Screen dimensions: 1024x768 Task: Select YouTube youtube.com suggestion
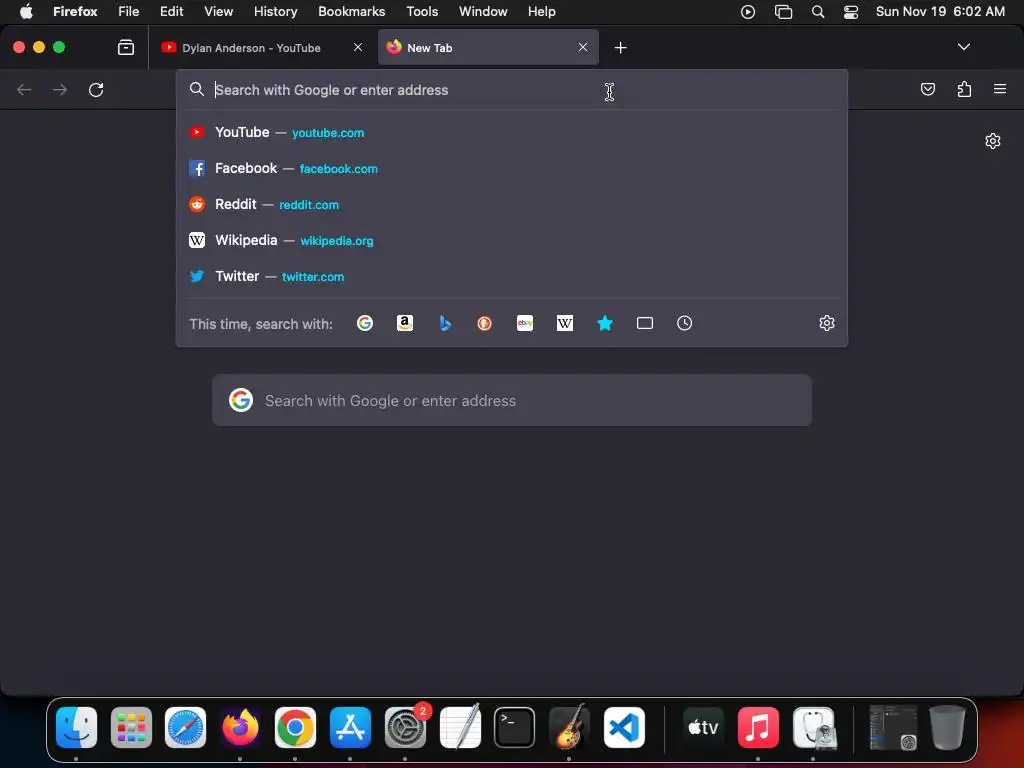point(512,133)
